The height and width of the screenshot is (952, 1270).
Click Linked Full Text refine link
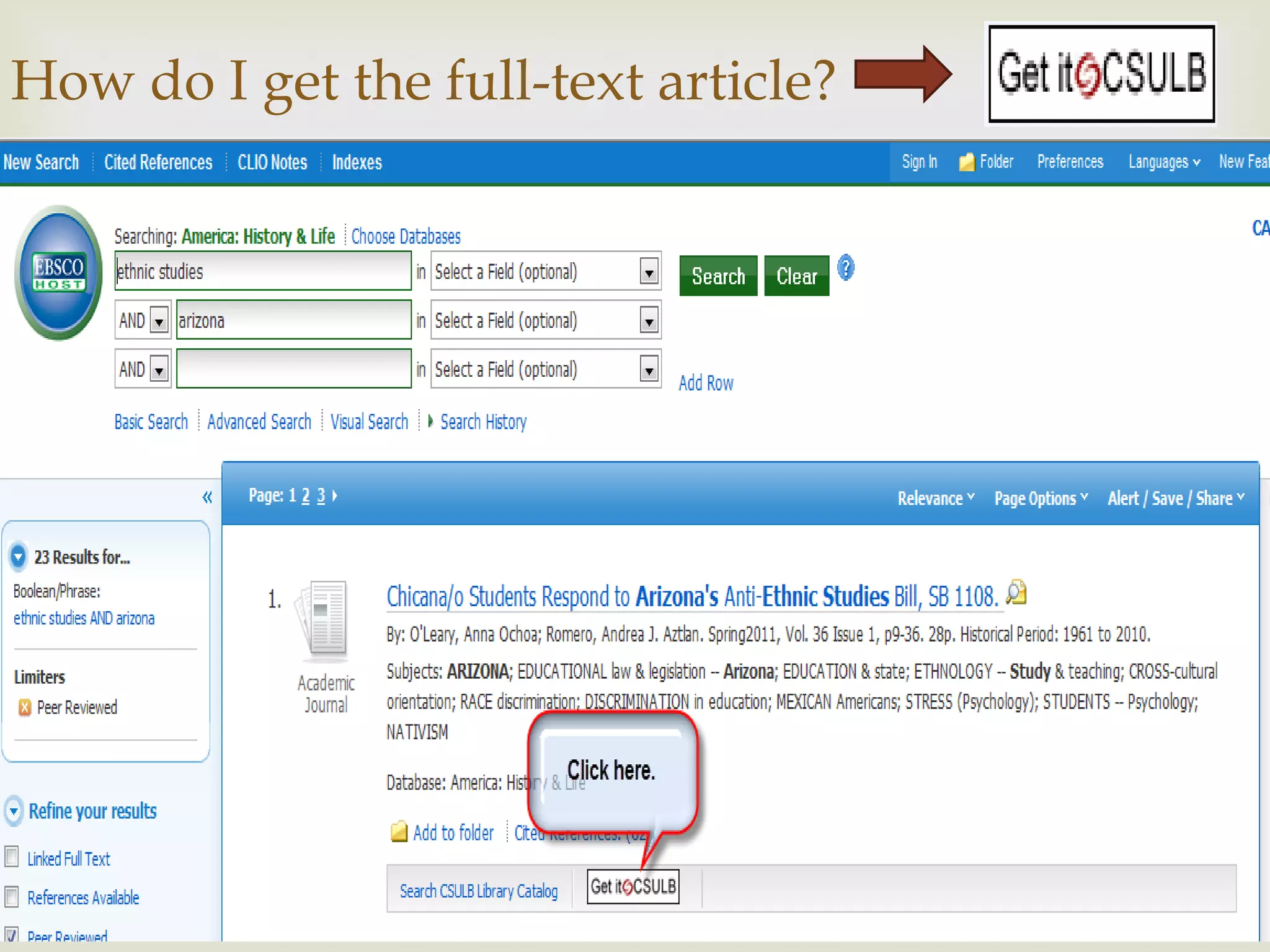click(x=68, y=858)
